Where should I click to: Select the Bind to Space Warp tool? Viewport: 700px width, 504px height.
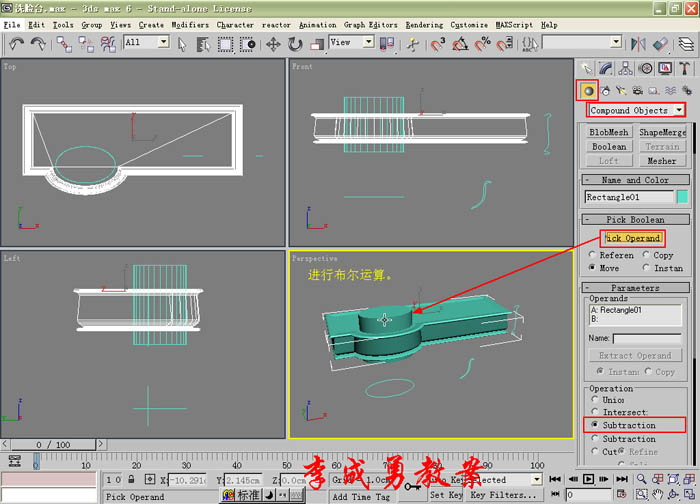[x=108, y=44]
